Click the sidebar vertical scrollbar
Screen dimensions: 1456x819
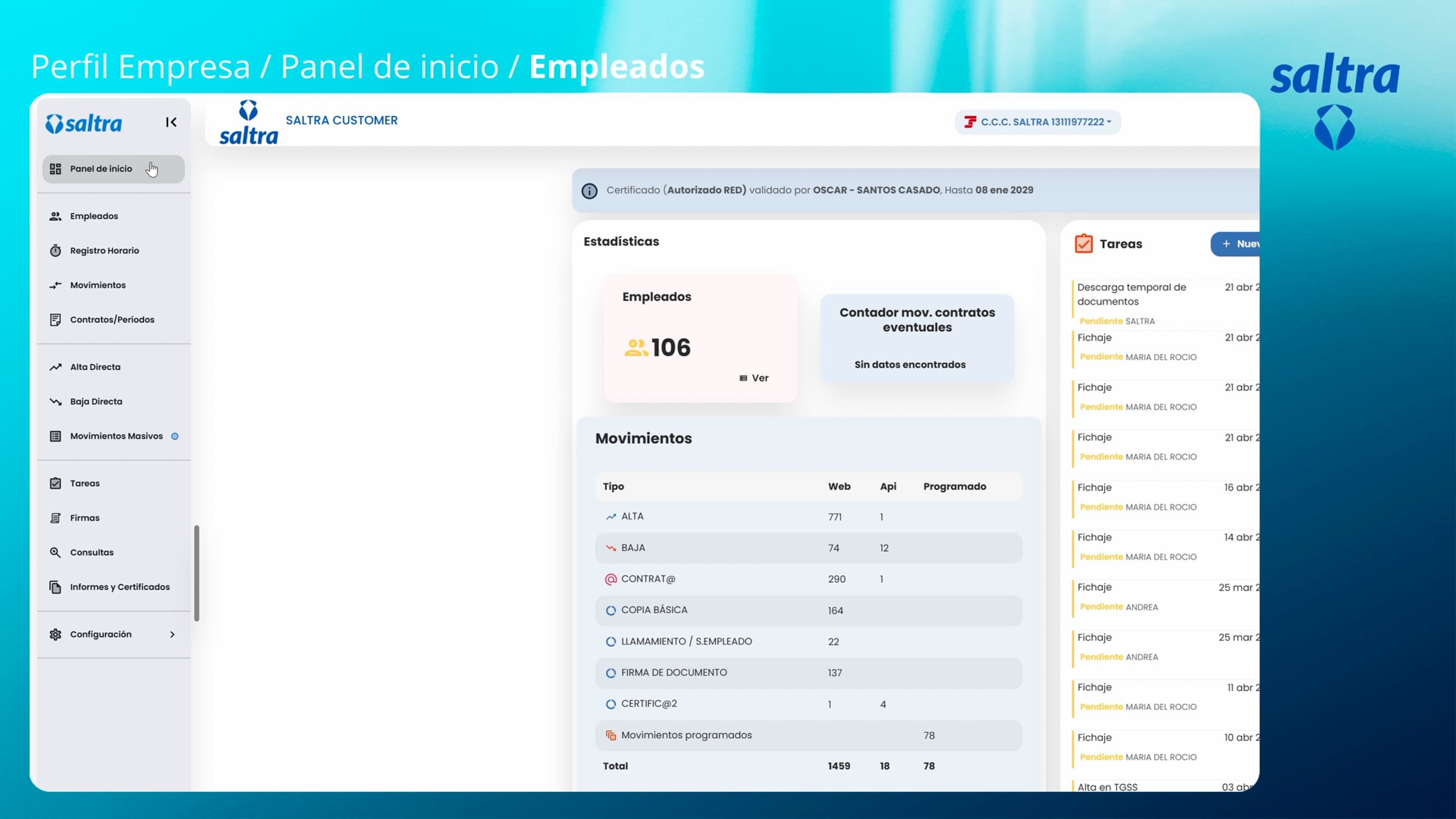point(197,573)
